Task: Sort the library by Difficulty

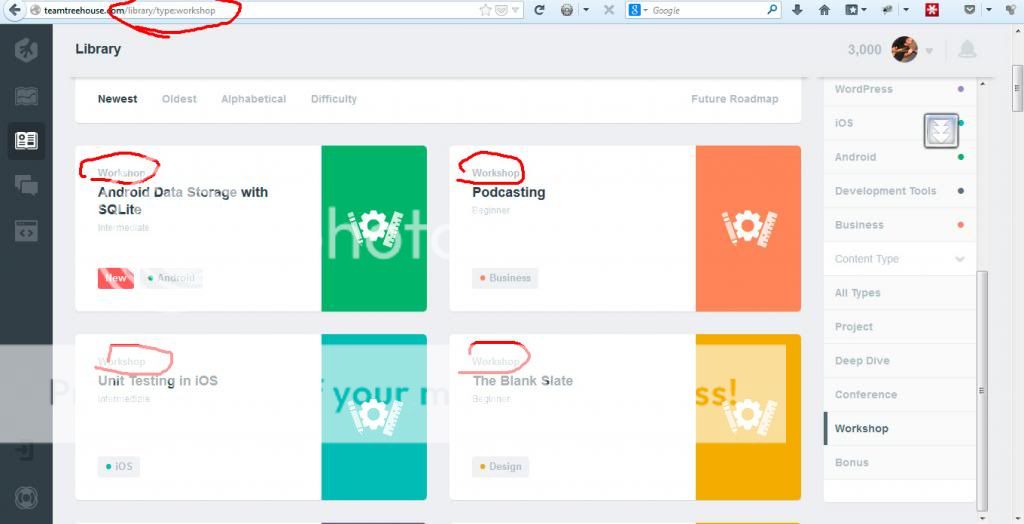Action: pos(333,99)
